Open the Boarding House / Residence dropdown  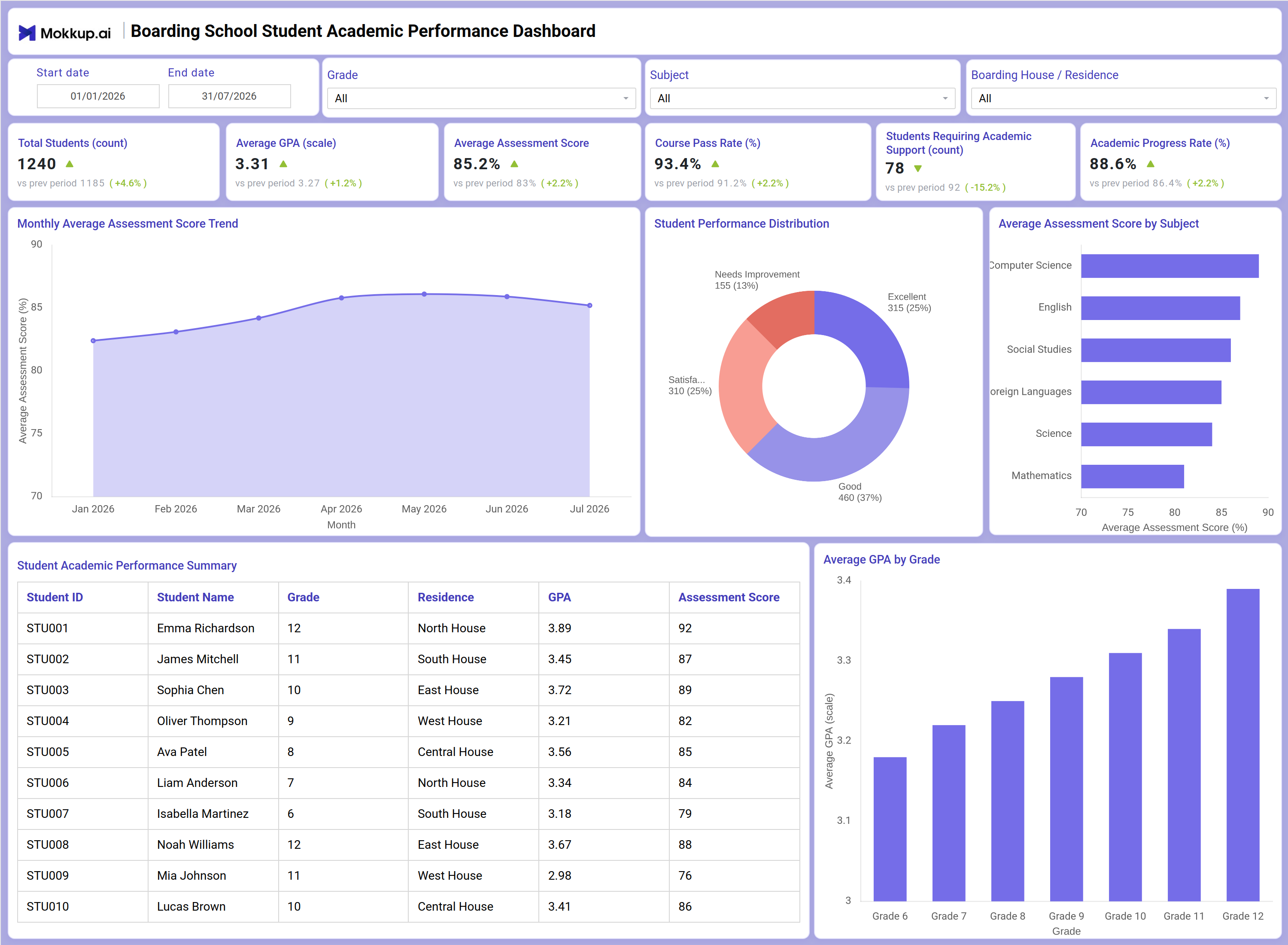(1124, 98)
